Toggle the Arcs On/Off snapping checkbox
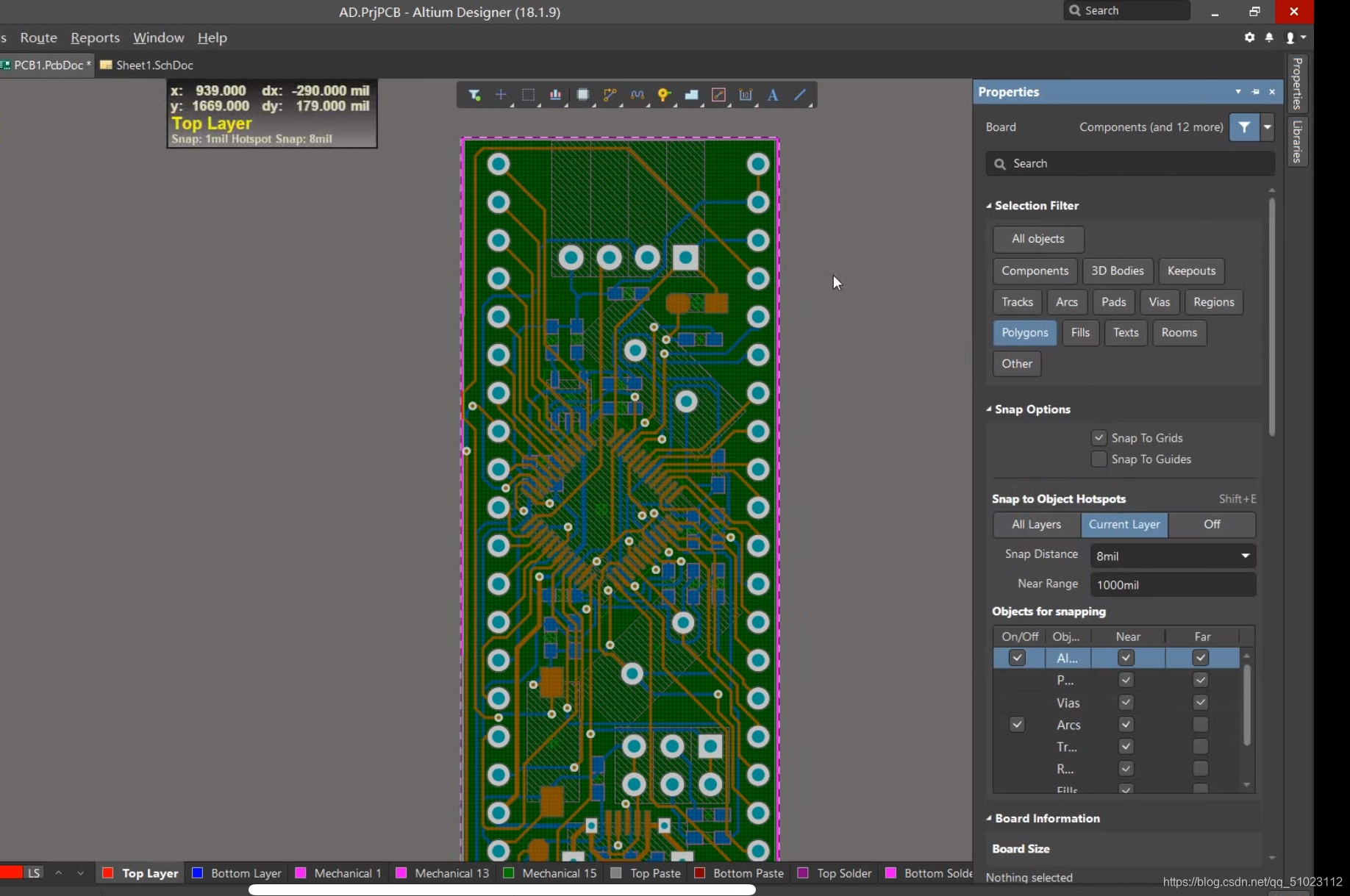 pyautogui.click(x=1017, y=725)
